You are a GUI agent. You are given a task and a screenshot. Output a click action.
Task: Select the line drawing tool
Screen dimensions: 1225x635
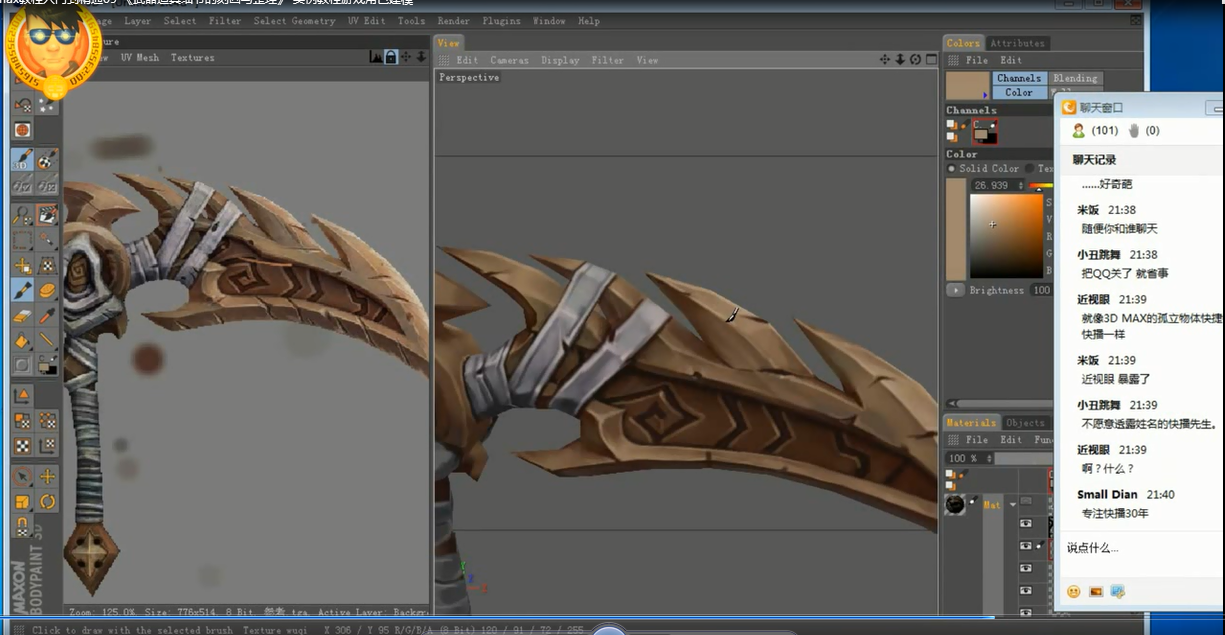coord(47,341)
